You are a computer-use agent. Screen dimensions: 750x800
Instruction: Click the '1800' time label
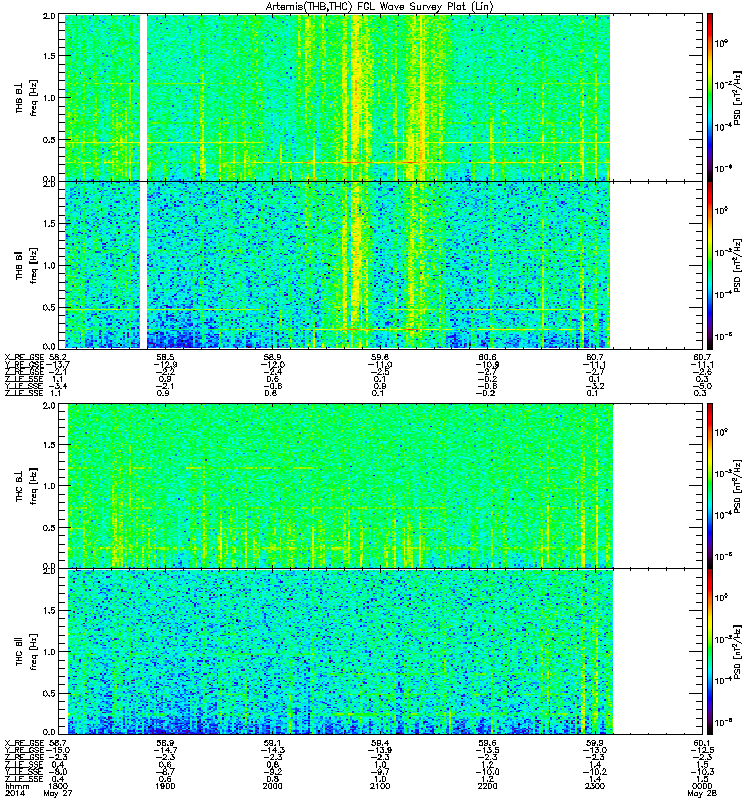58,786
